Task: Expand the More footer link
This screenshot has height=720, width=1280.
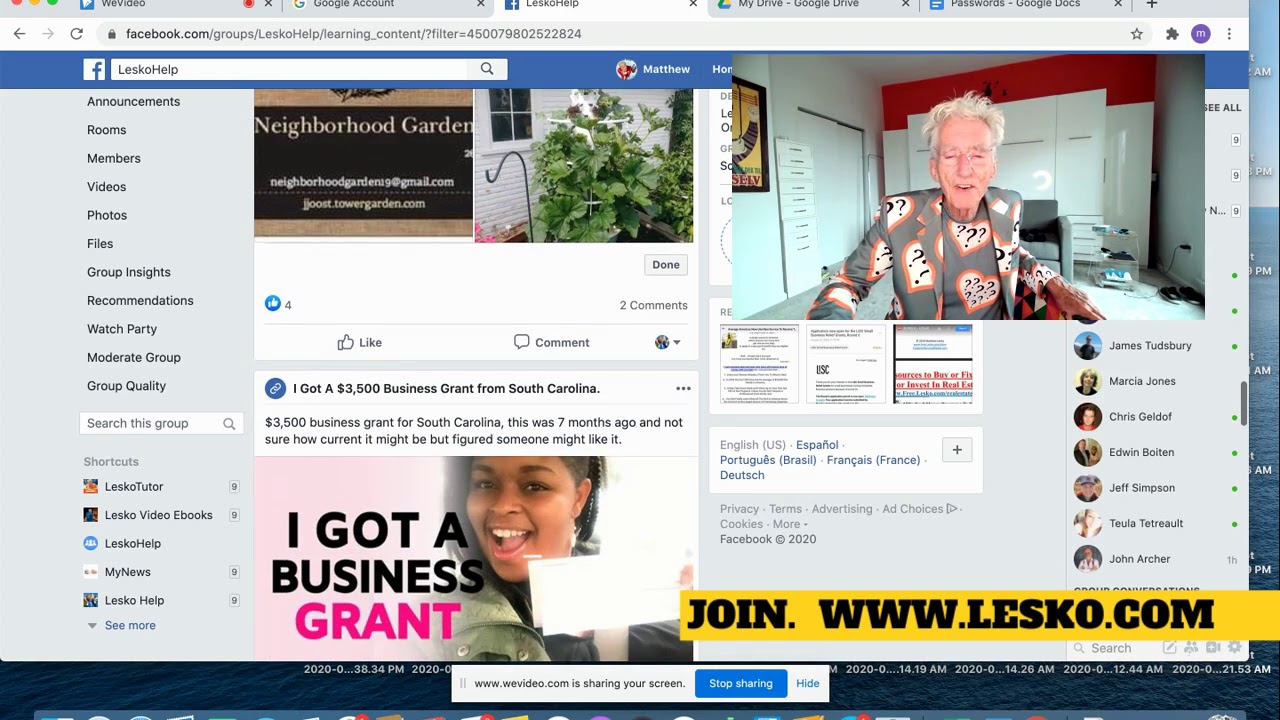Action: [x=790, y=524]
